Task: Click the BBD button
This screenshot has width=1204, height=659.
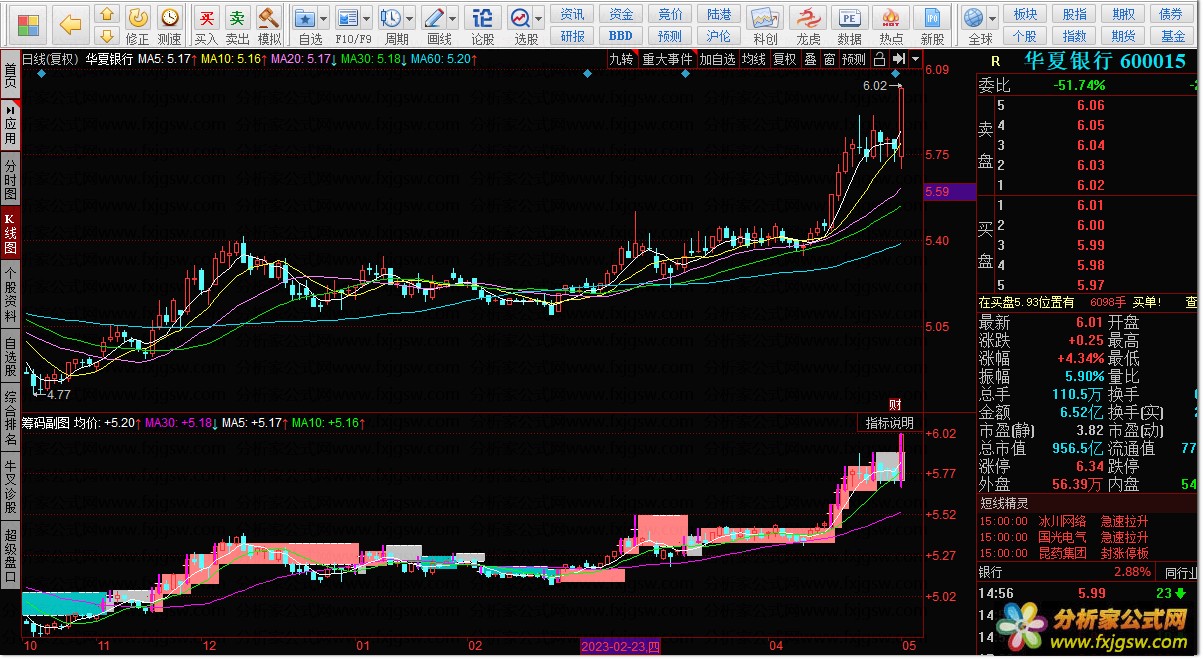Action: tap(621, 36)
